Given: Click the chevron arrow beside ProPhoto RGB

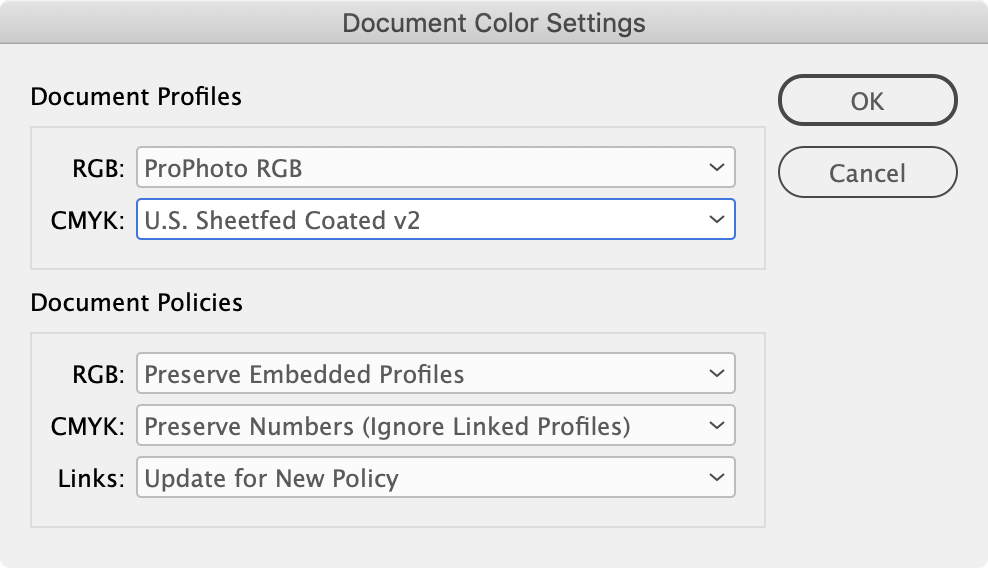Looking at the screenshot, I should (x=715, y=168).
